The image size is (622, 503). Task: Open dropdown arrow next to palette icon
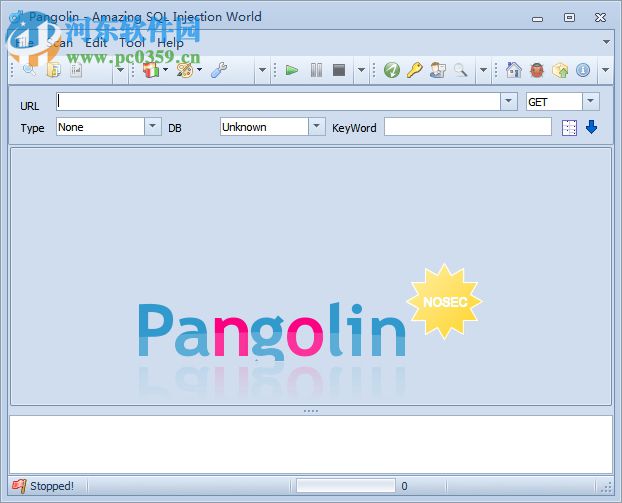[x=199, y=70]
